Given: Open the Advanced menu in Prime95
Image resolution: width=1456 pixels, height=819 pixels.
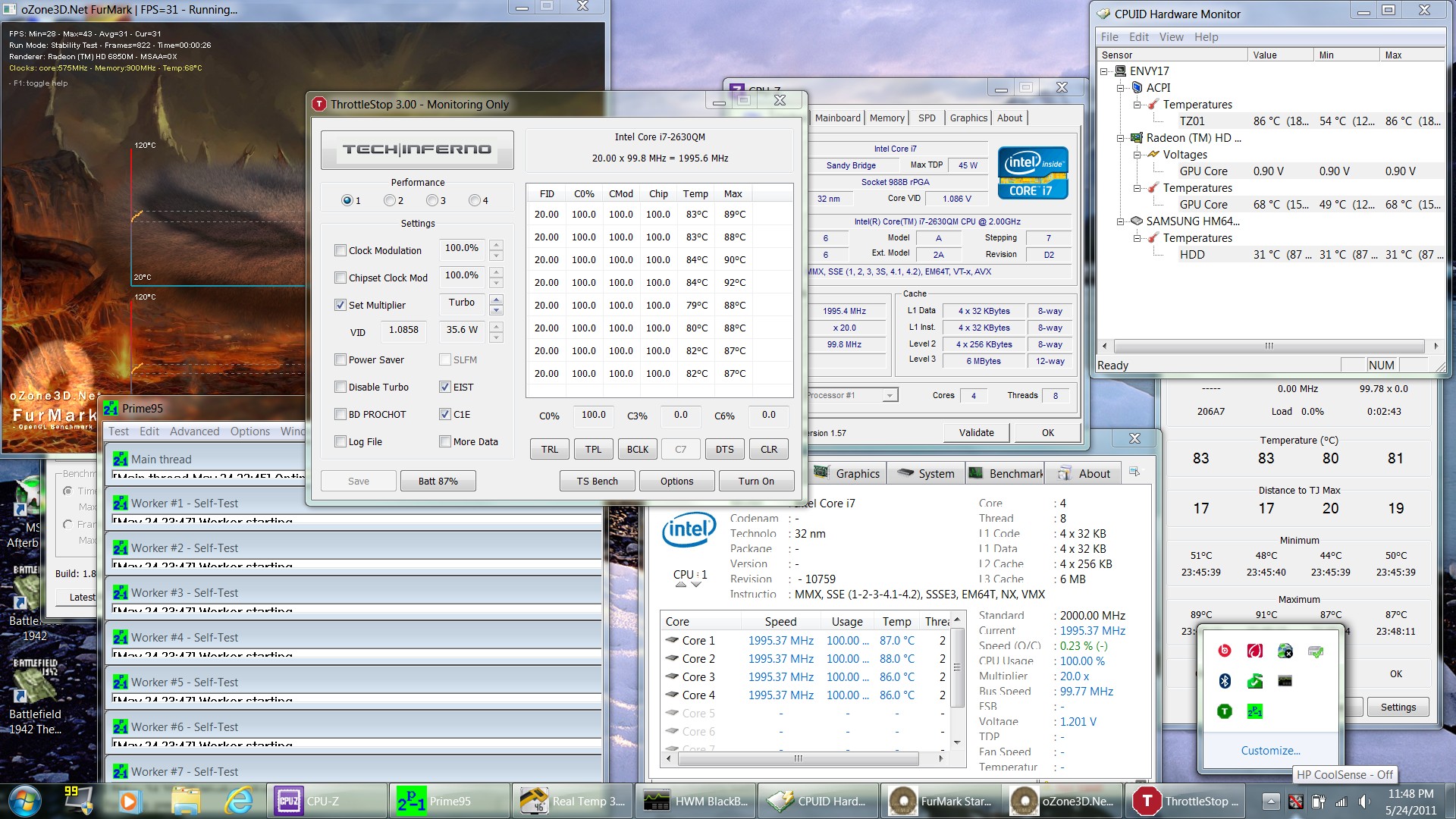Looking at the screenshot, I should (x=194, y=431).
